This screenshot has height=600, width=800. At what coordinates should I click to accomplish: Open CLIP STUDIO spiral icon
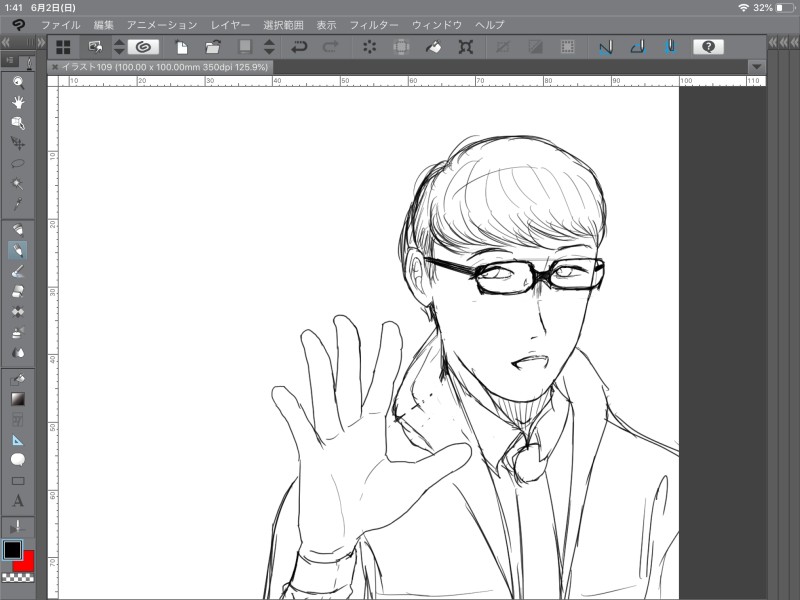(143, 47)
